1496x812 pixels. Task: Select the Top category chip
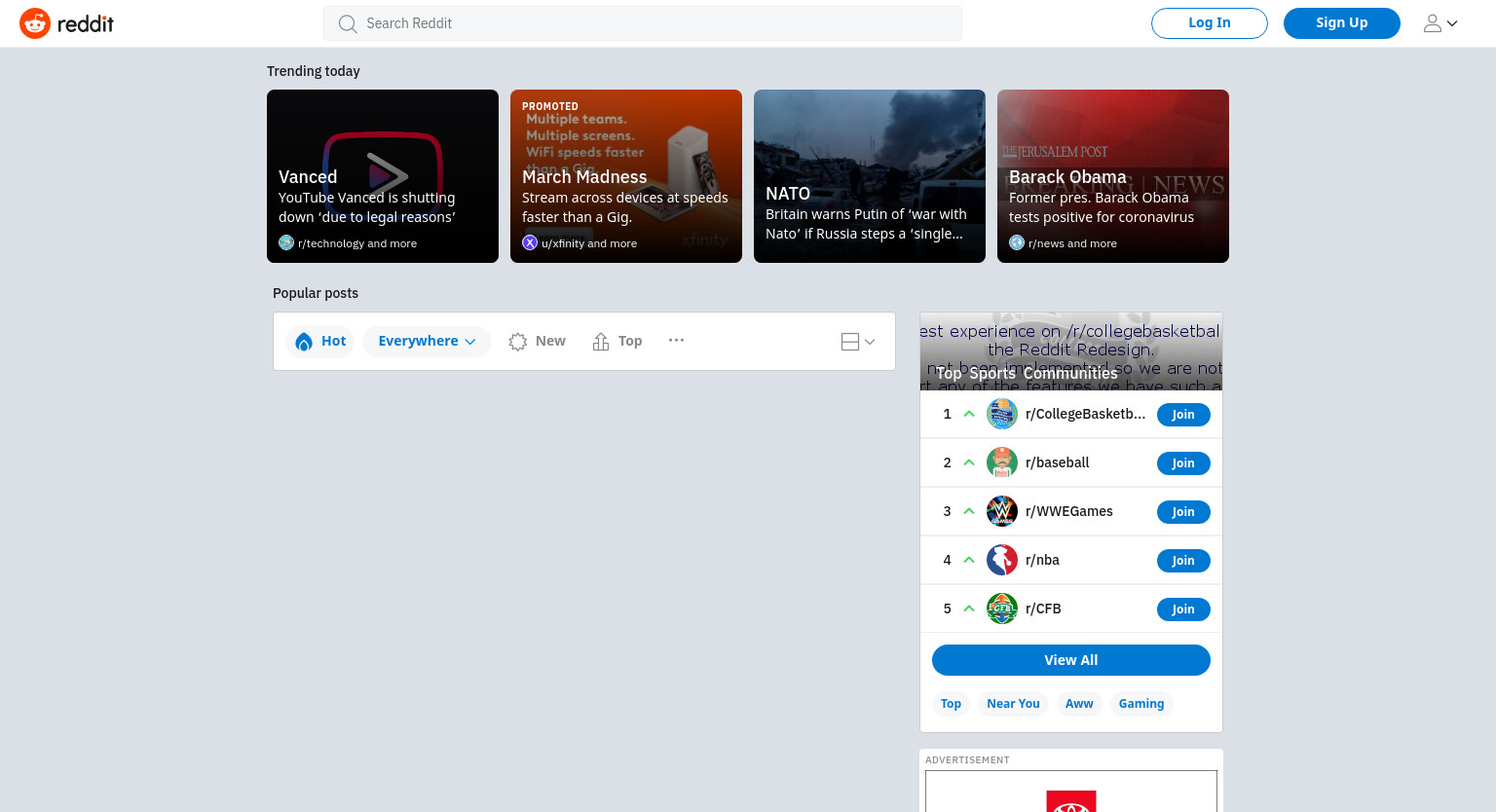[951, 704]
